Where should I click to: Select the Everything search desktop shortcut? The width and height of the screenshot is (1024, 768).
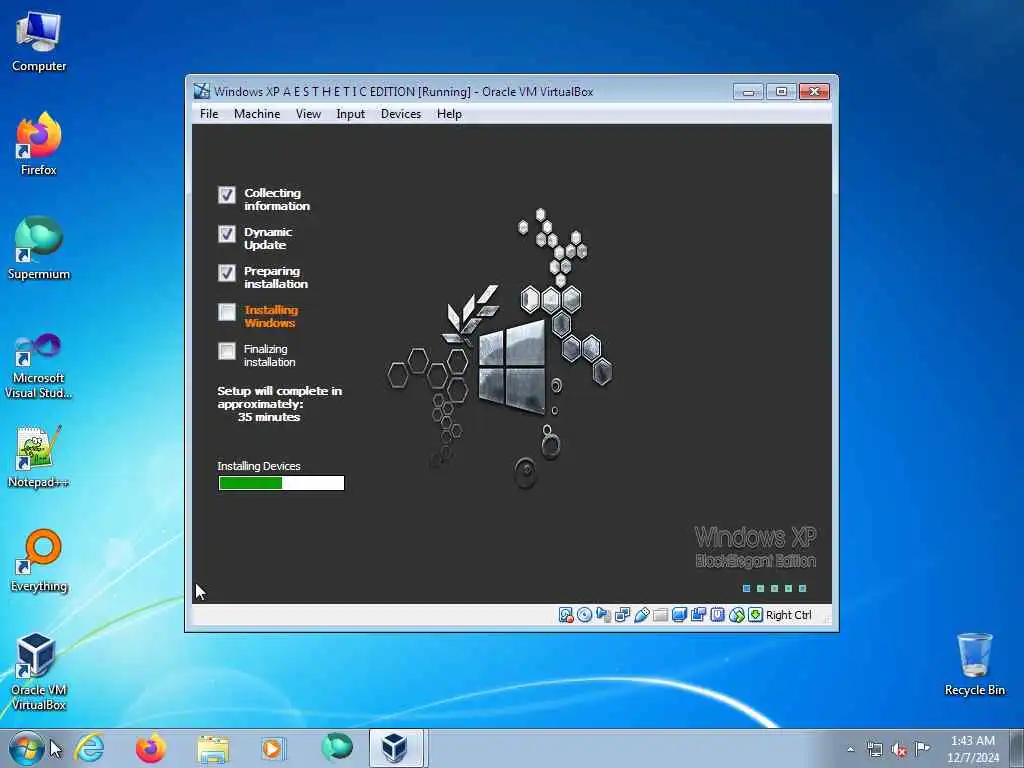coord(39,561)
